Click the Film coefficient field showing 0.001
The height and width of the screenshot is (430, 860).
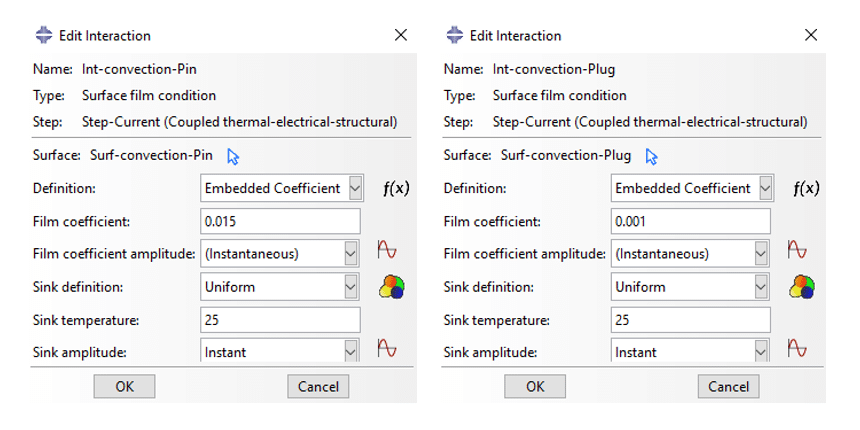(x=691, y=221)
